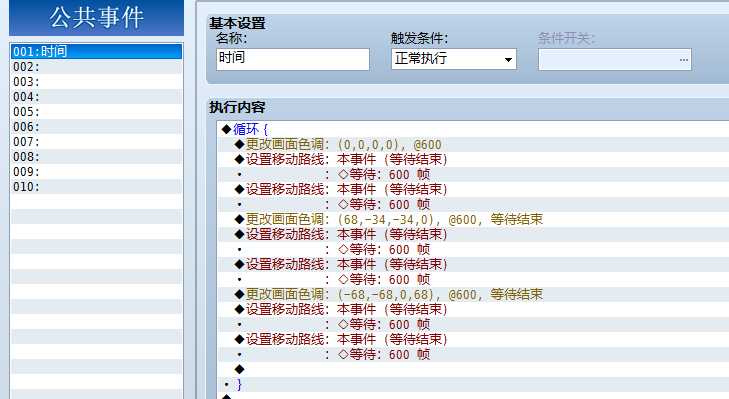Select 更改画面色调 (68,-34,-34,0) command
Viewport: 729px width, 399px height.
pos(473,219)
